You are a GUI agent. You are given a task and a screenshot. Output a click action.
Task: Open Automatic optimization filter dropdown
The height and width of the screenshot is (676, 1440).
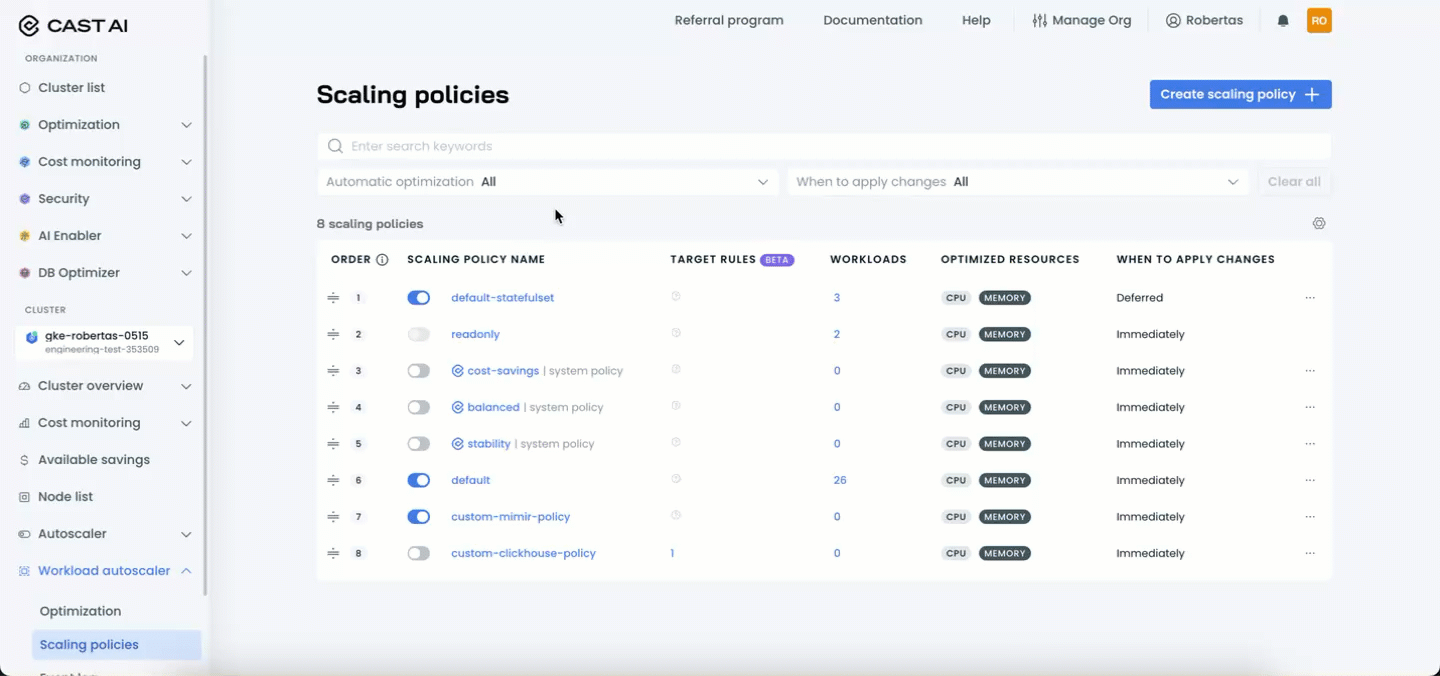click(548, 182)
